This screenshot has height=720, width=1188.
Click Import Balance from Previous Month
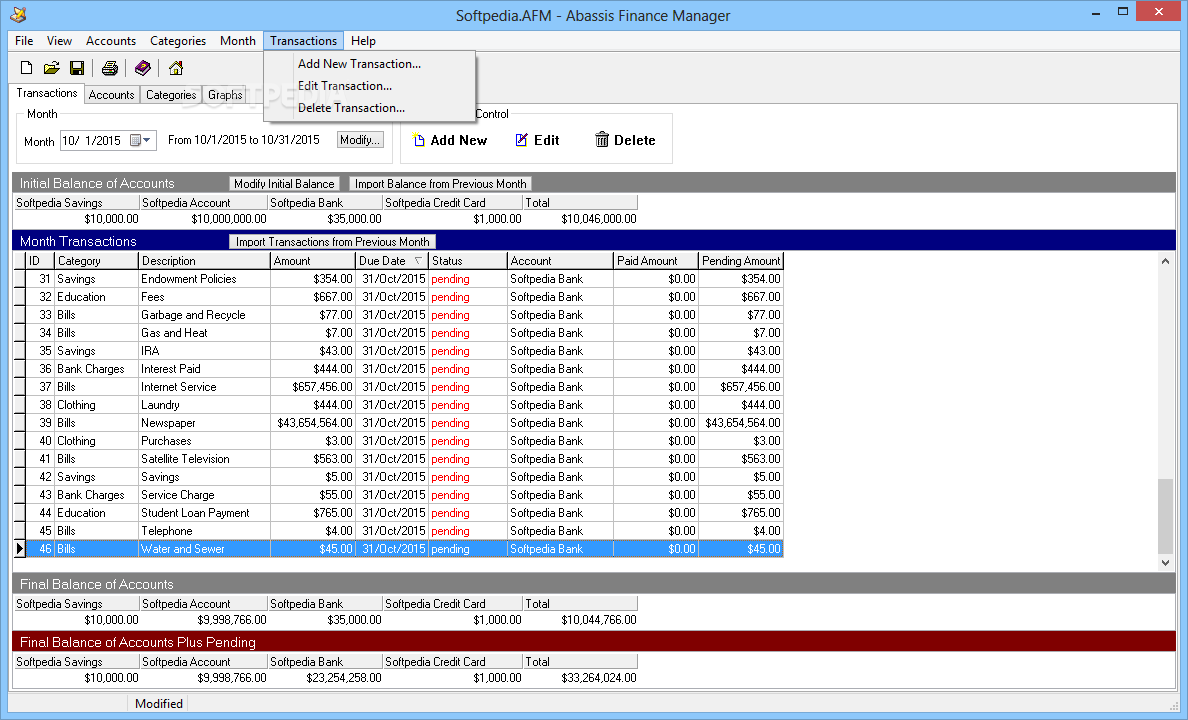coord(441,183)
